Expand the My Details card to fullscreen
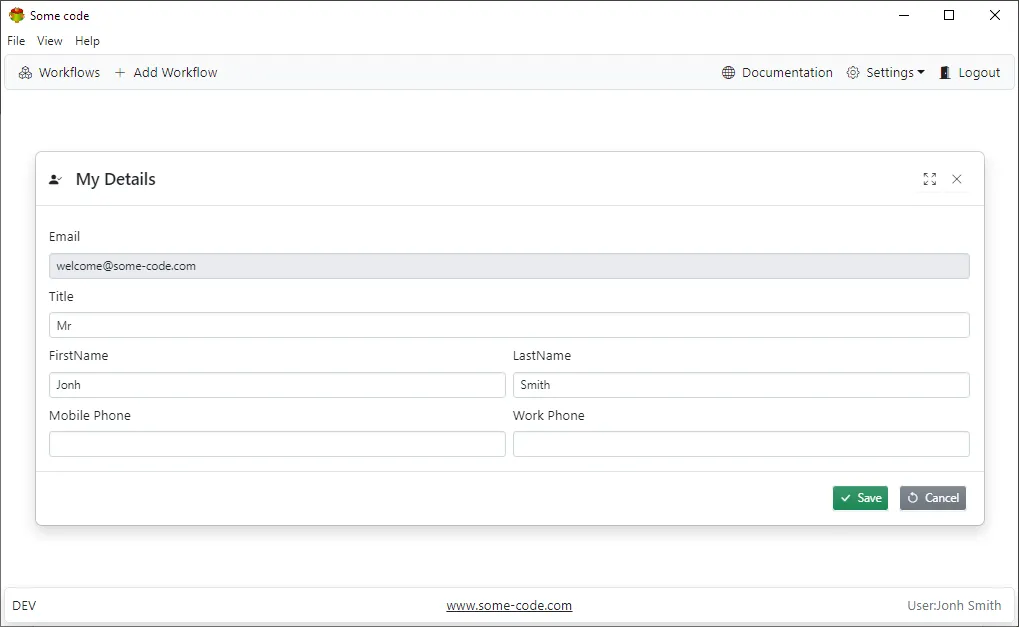The width and height of the screenshot is (1019, 627). click(x=929, y=178)
